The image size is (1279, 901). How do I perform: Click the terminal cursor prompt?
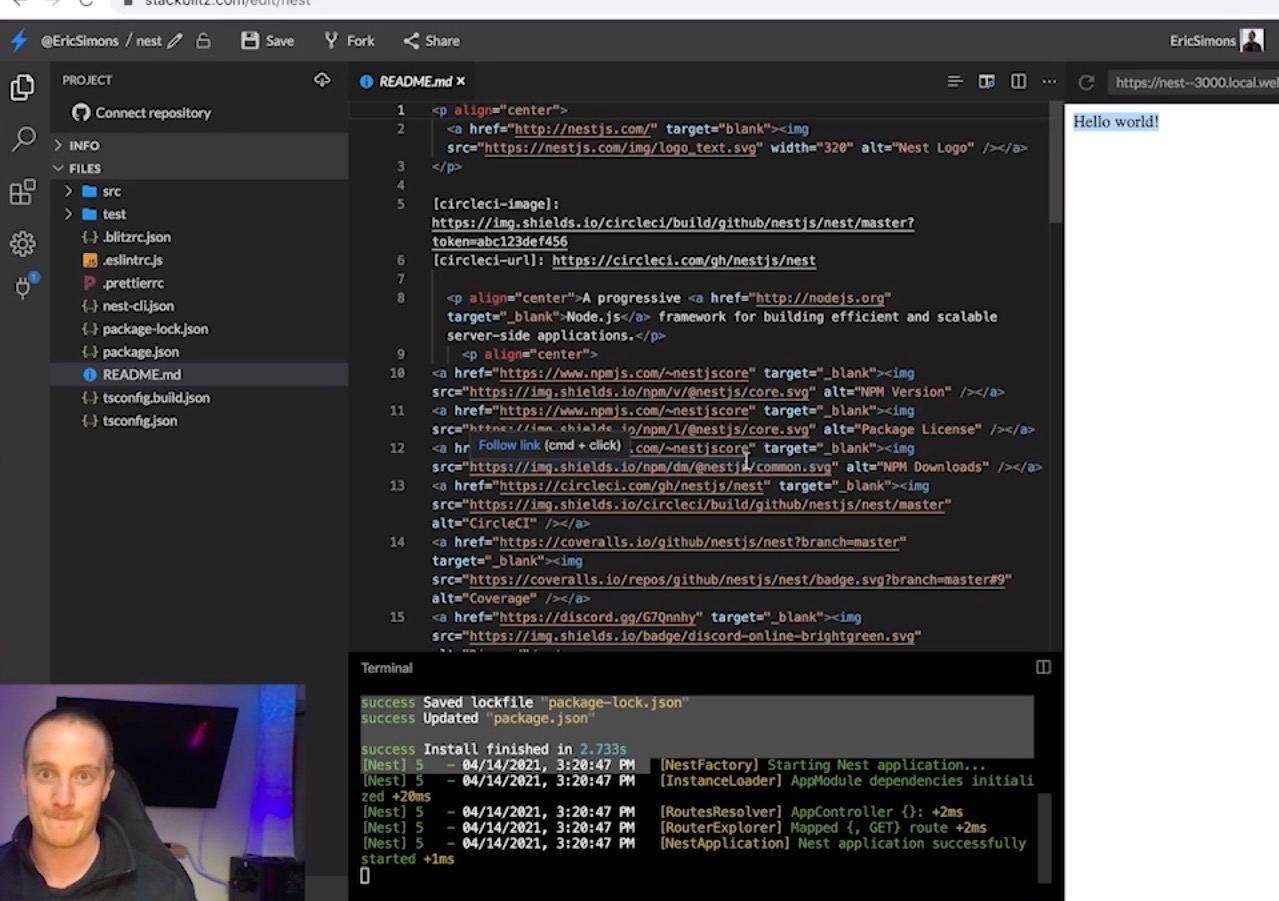[365, 875]
